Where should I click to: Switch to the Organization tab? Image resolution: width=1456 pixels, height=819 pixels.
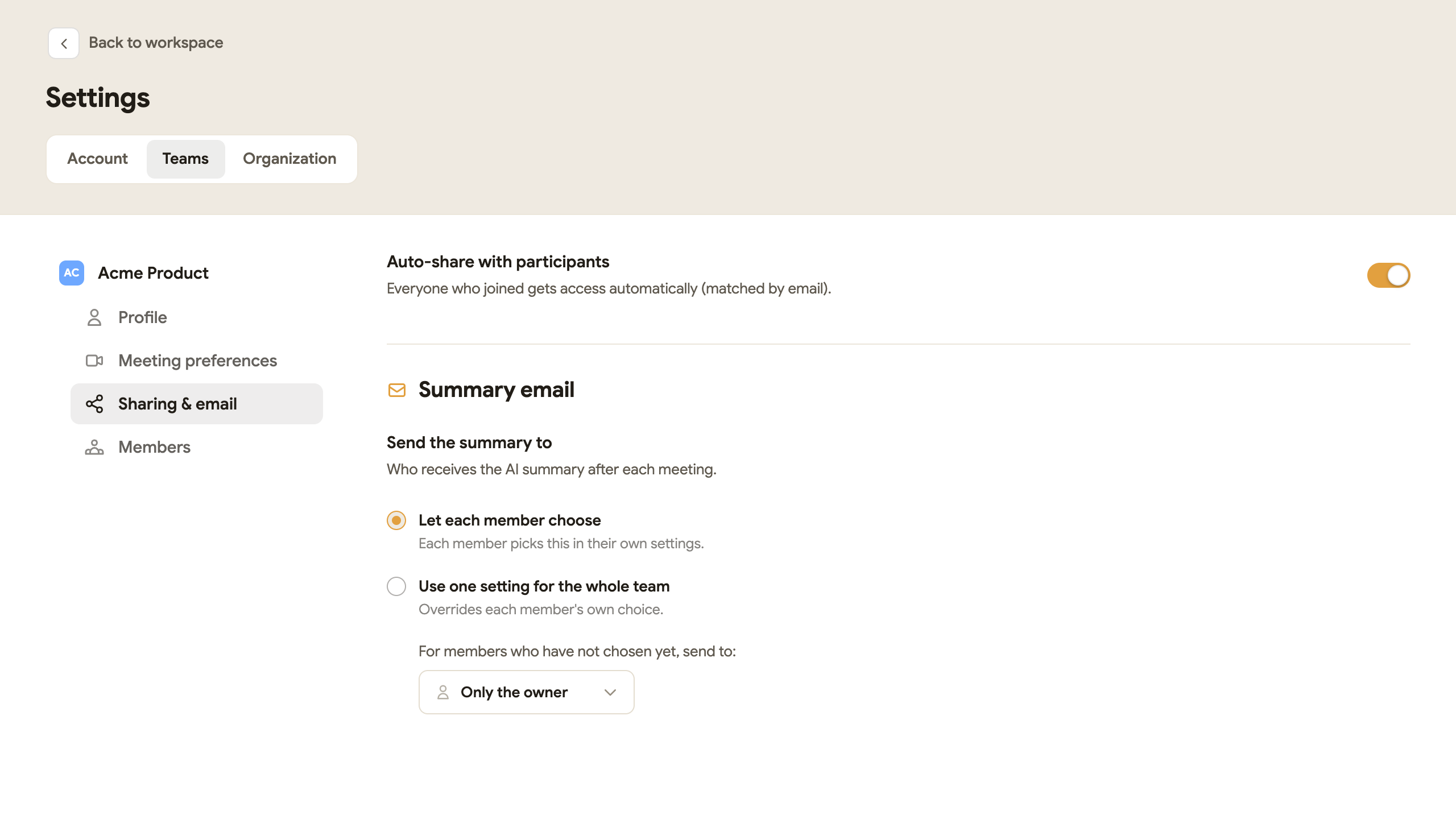[289, 159]
